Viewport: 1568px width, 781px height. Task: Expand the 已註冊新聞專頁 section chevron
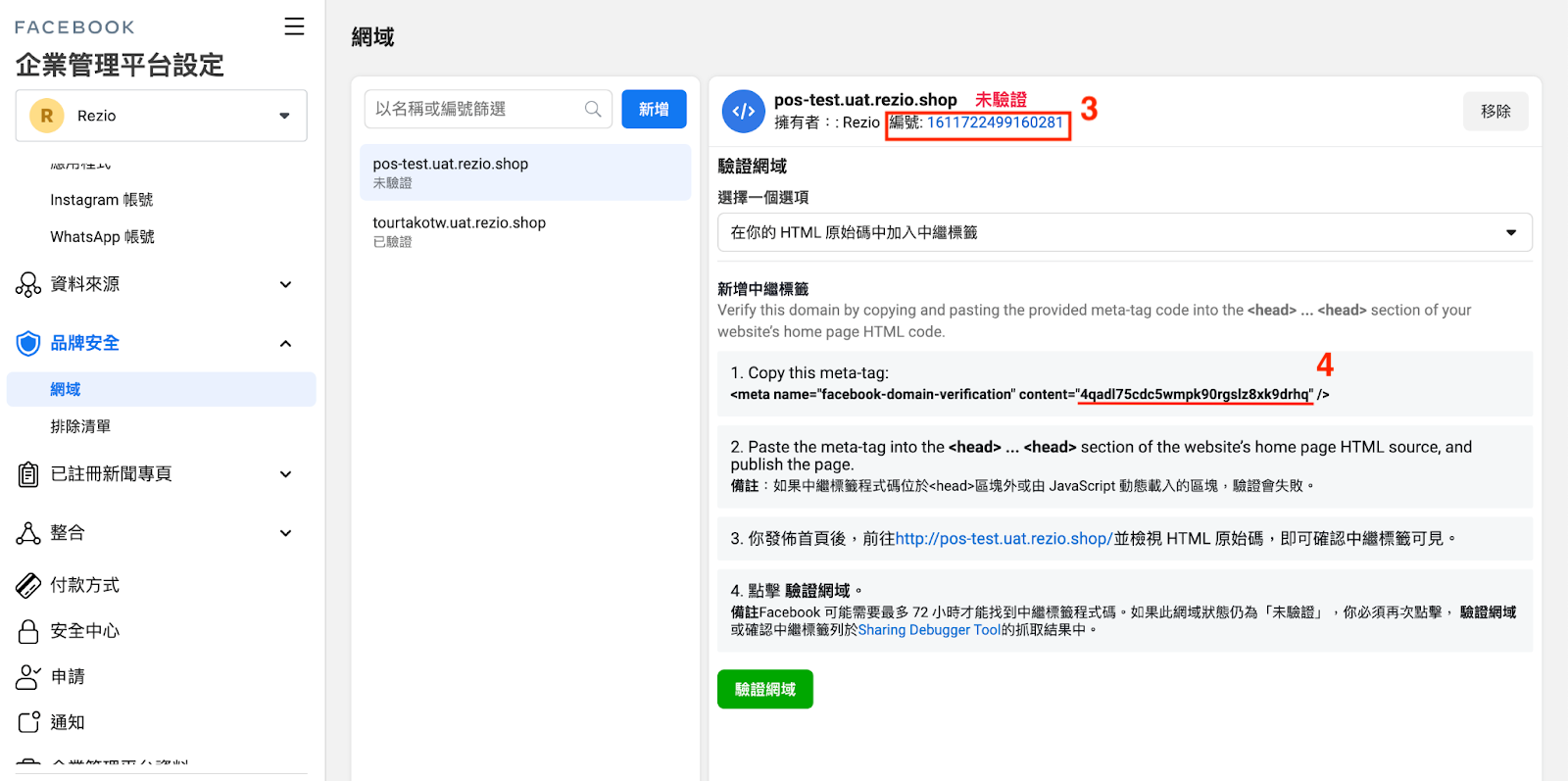click(285, 474)
